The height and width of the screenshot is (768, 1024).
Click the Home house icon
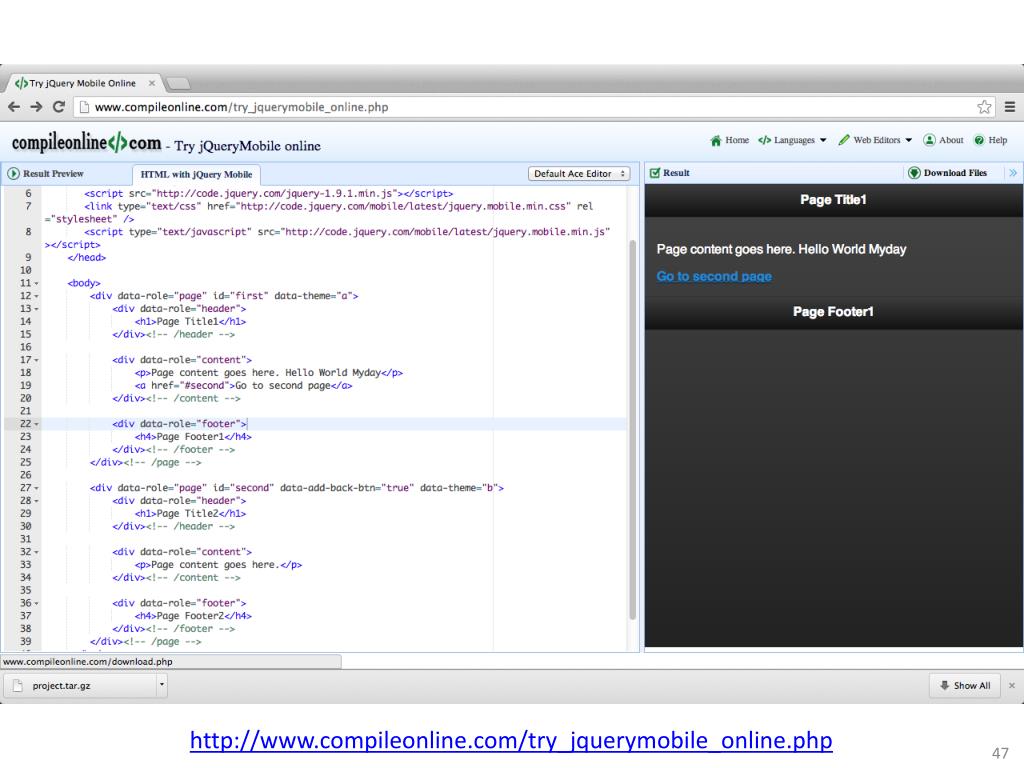(x=716, y=140)
